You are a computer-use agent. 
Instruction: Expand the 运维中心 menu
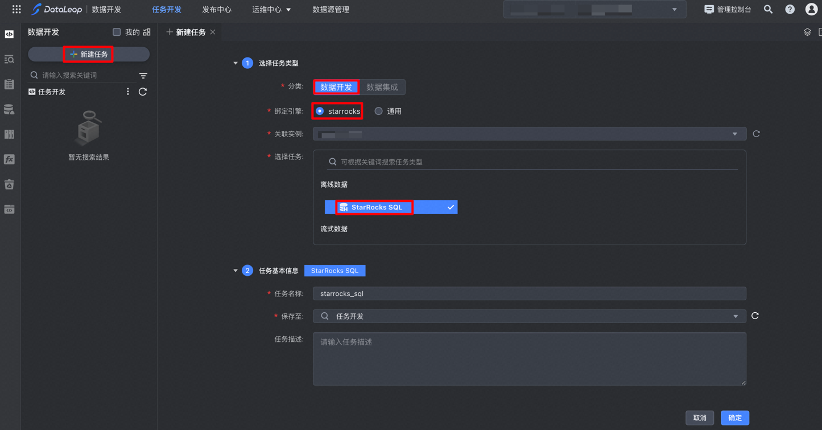(x=271, y=9)
